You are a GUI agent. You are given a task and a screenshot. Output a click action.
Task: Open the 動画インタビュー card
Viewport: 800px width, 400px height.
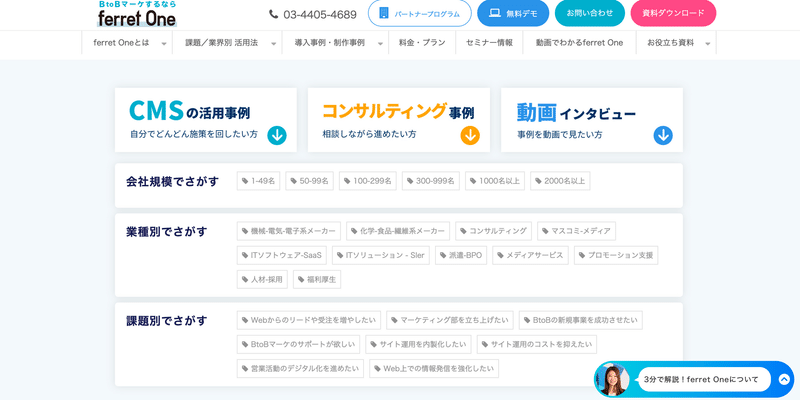(592, 120)
